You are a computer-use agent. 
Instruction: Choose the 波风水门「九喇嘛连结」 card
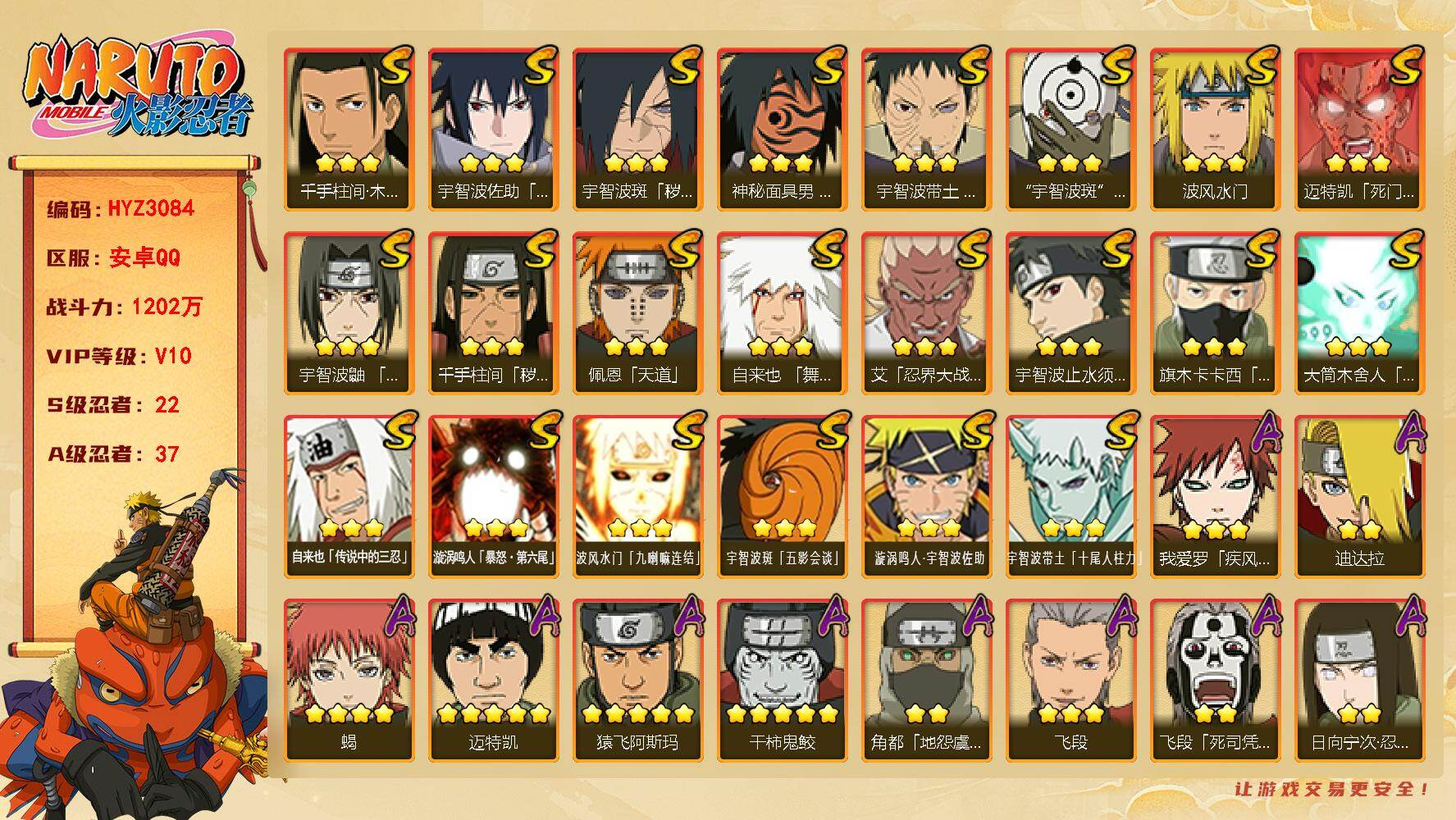(x=637, y=496)
